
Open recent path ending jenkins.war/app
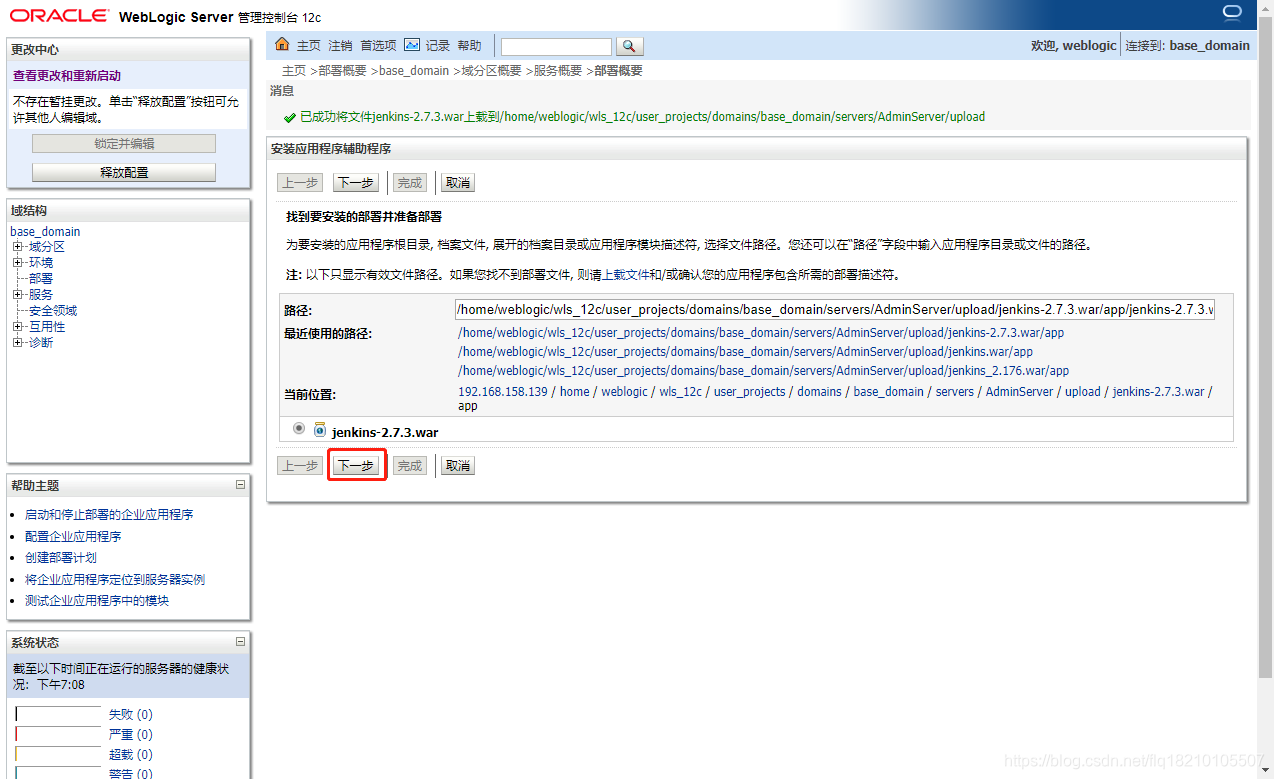[745, 352]
